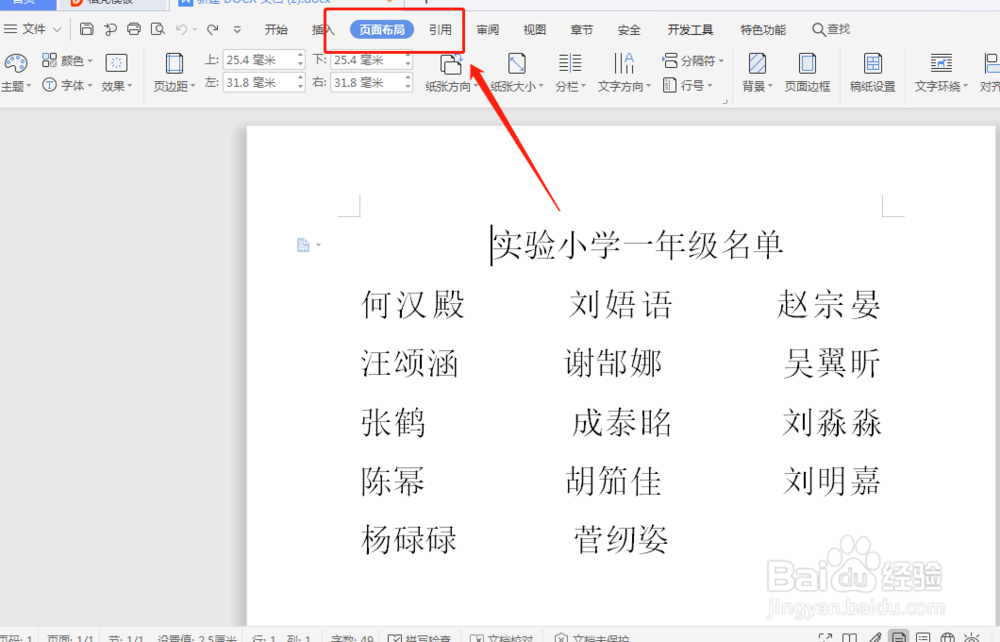Open the 特色功能 tab
This screenshot has width=1000, height=642.
click(763, 30)
